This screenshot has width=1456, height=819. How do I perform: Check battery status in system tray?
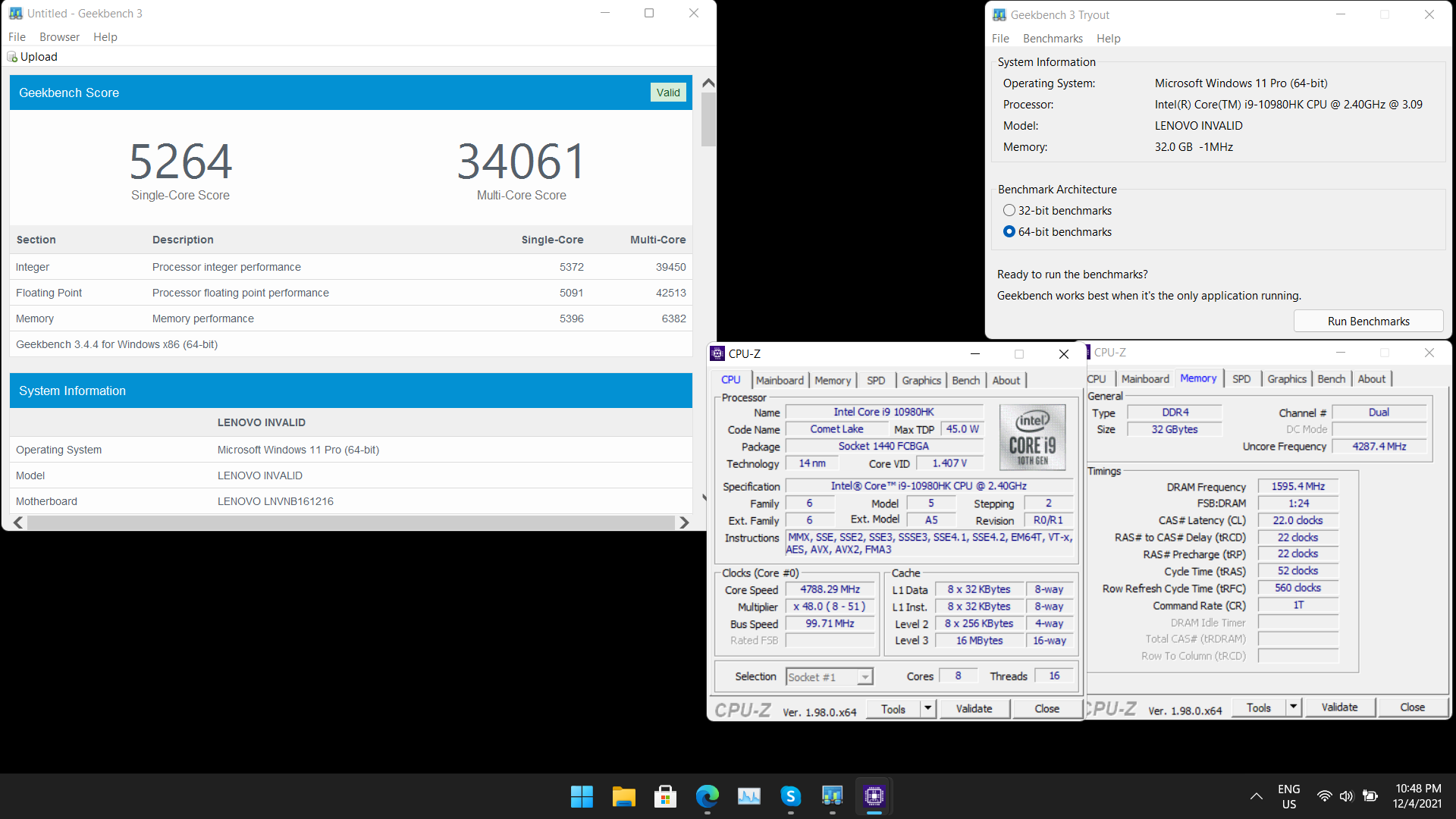pyautogui.click(x=1370, y=796)
